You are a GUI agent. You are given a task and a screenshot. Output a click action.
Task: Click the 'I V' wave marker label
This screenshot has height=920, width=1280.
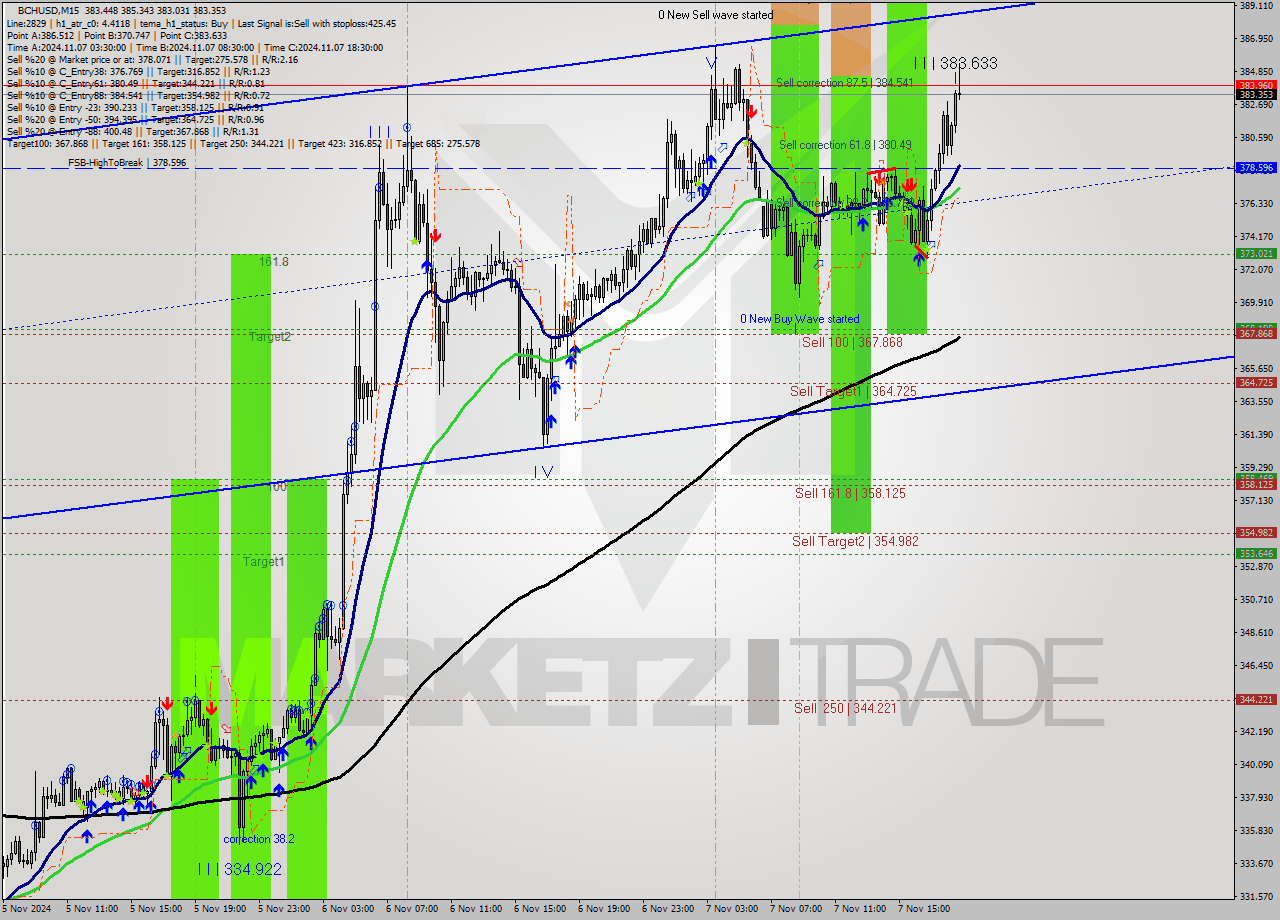[x=543, y=471]
